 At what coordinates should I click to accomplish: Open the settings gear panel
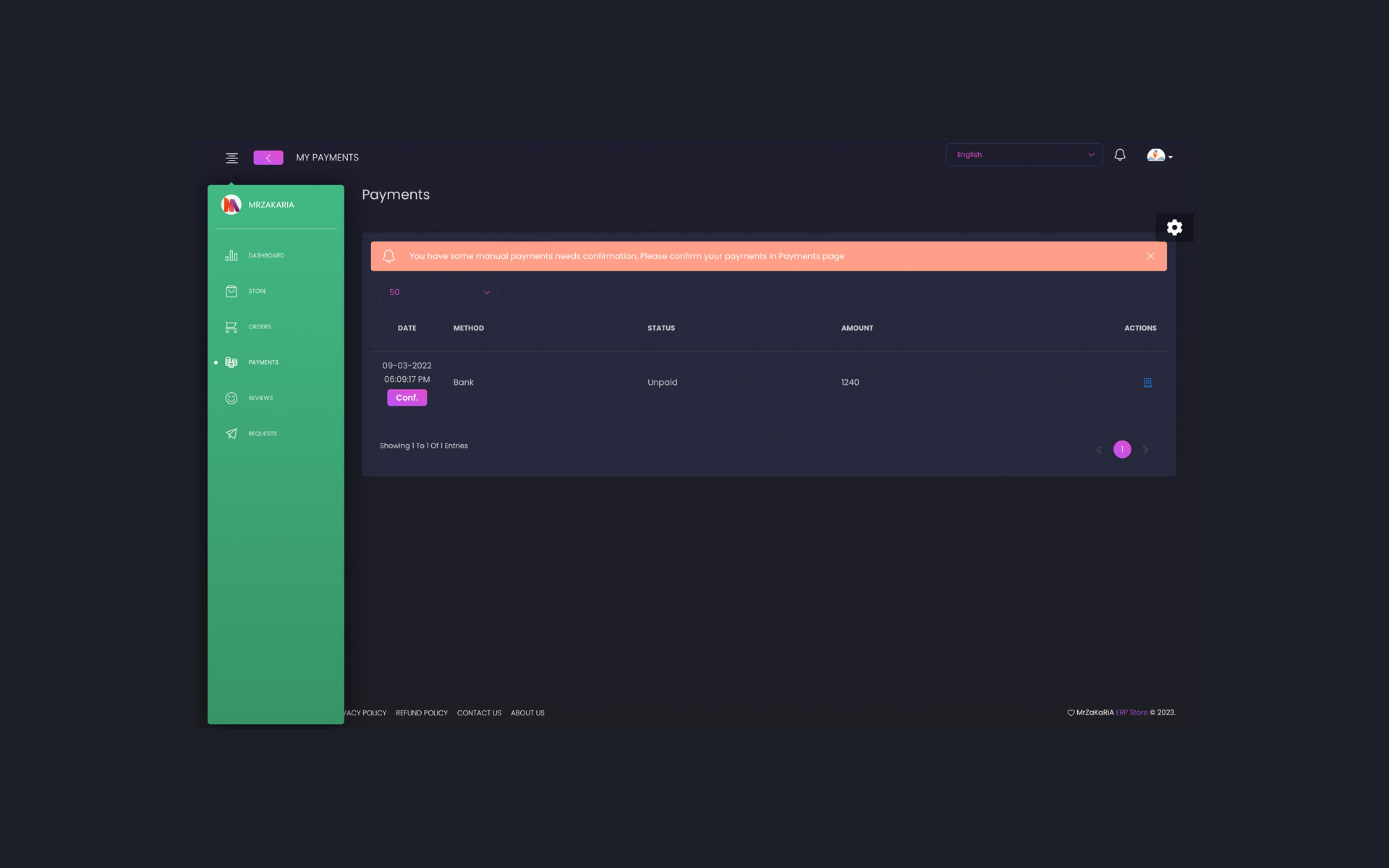click(1174, 226)
